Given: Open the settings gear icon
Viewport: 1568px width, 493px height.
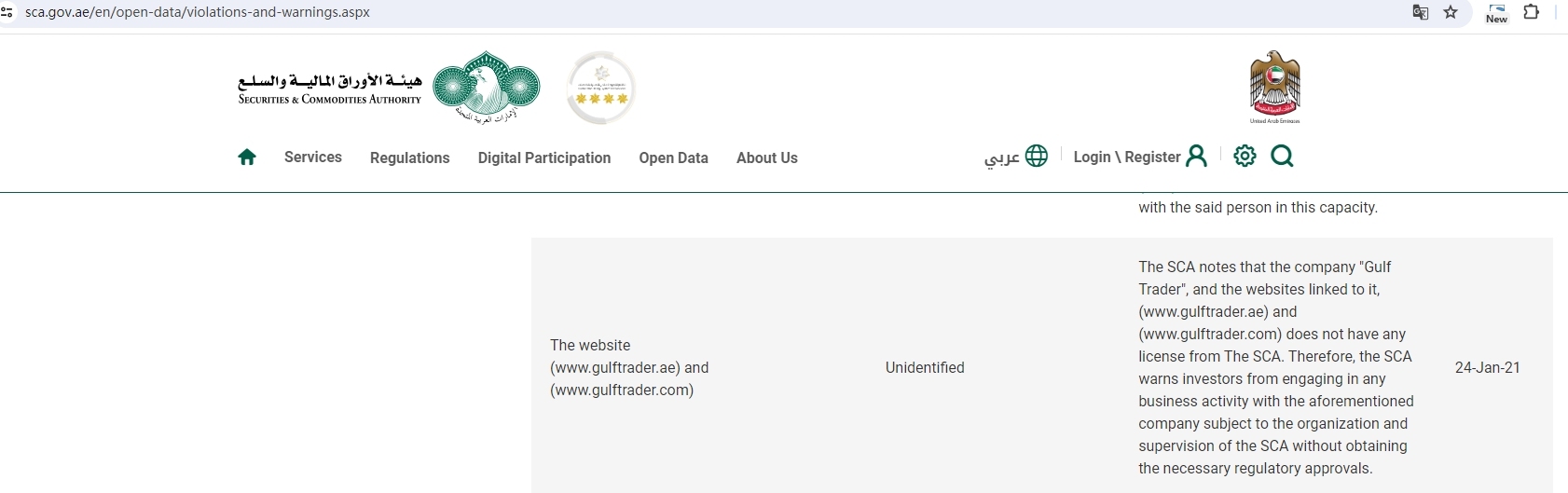Looking at the screenshot, I should (1245, 157).
